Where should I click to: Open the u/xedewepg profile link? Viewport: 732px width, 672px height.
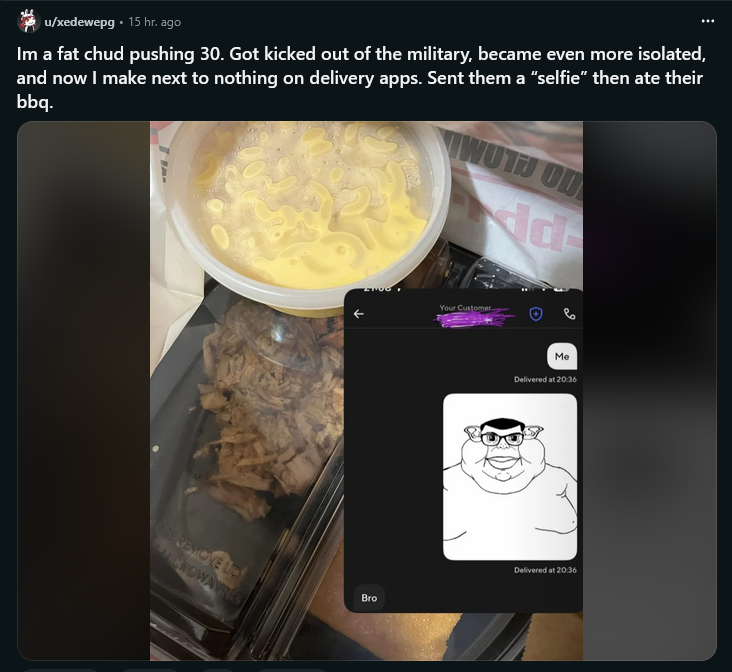pos(79,22)
